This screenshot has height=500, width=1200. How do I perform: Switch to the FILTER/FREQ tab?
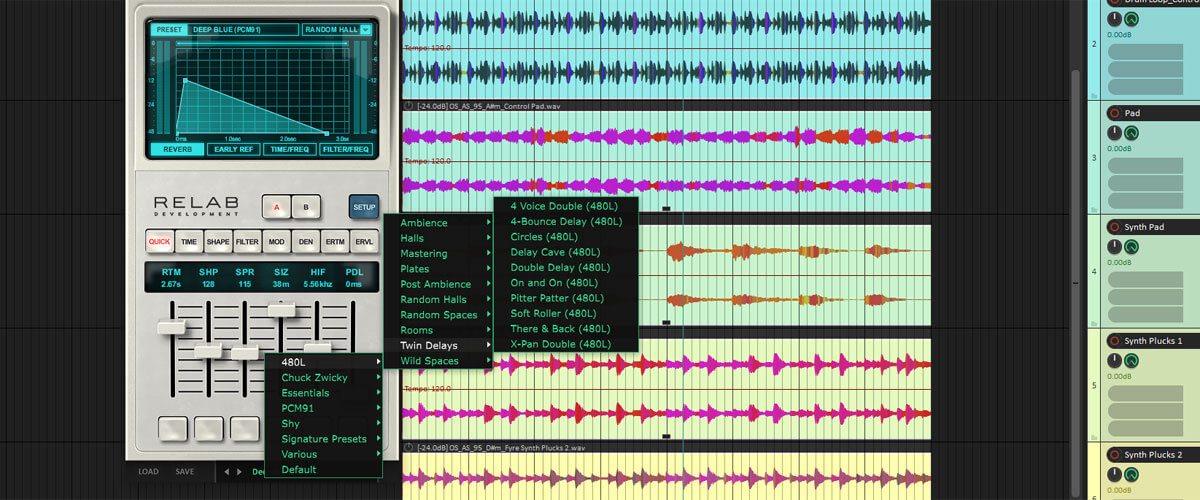click(346, 150)
